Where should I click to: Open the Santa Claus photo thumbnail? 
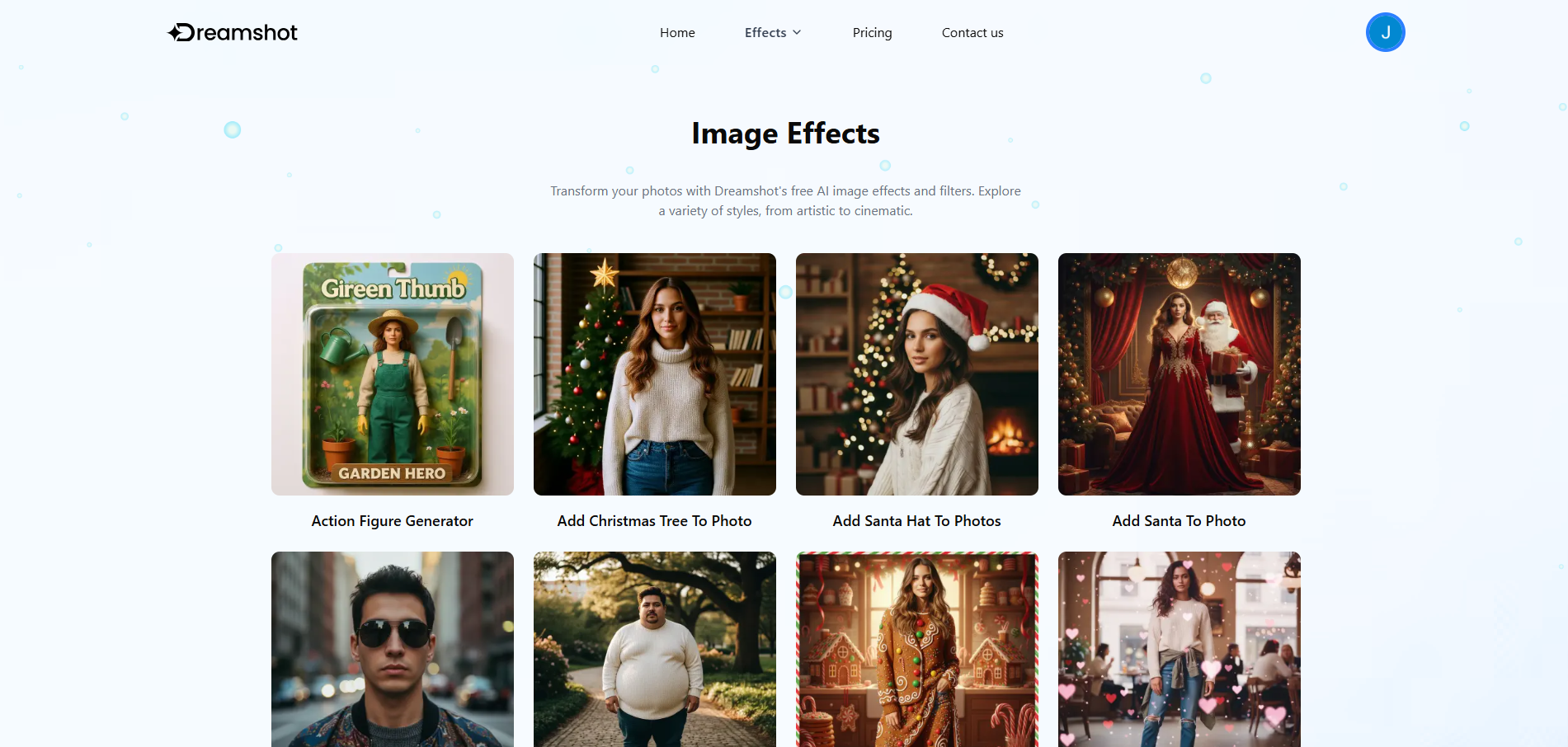pyautogui.click(x=1180, y=374)
